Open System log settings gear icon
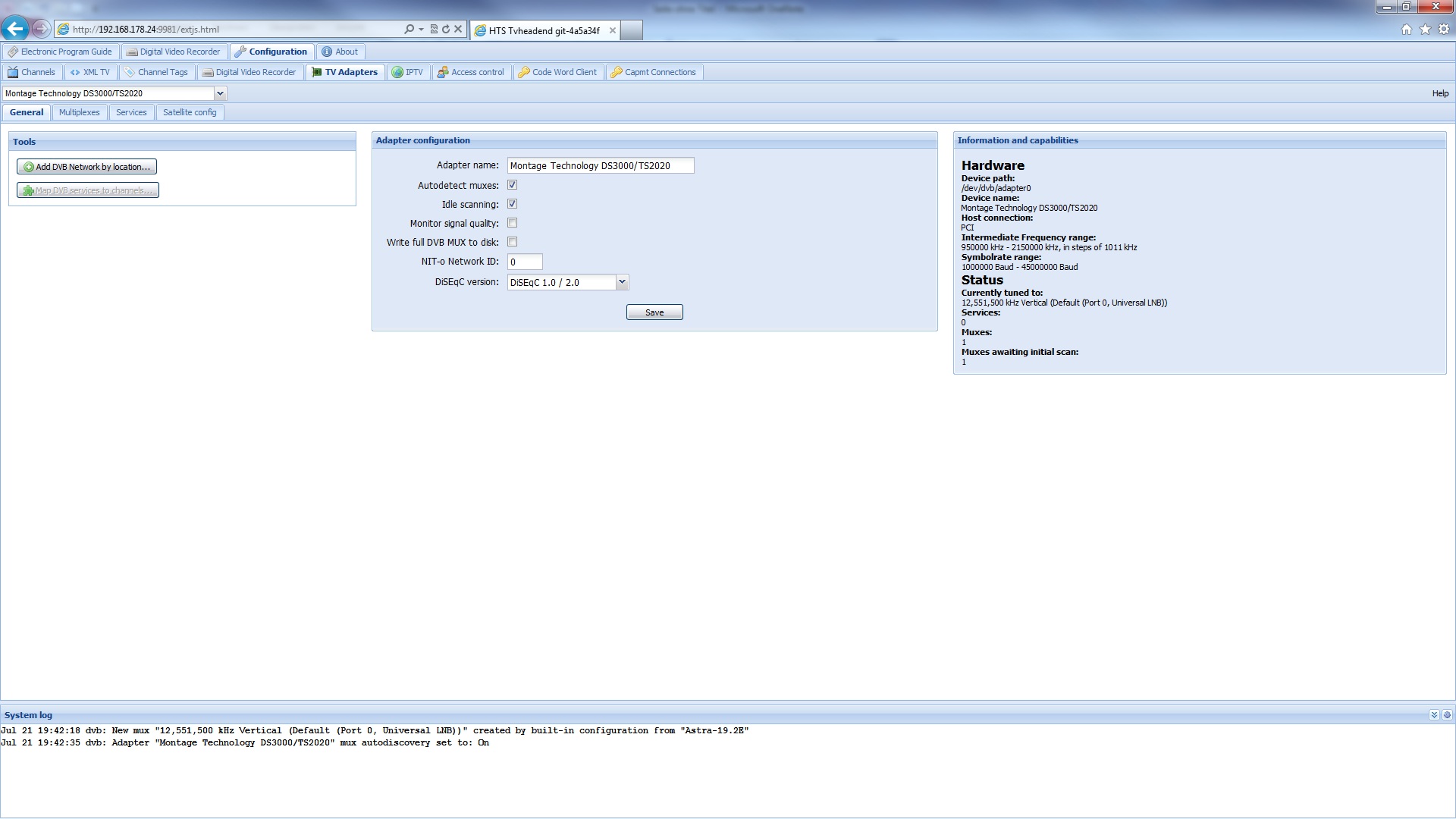The height and width of the screenshot is (819, 1456). [1447, 715]
